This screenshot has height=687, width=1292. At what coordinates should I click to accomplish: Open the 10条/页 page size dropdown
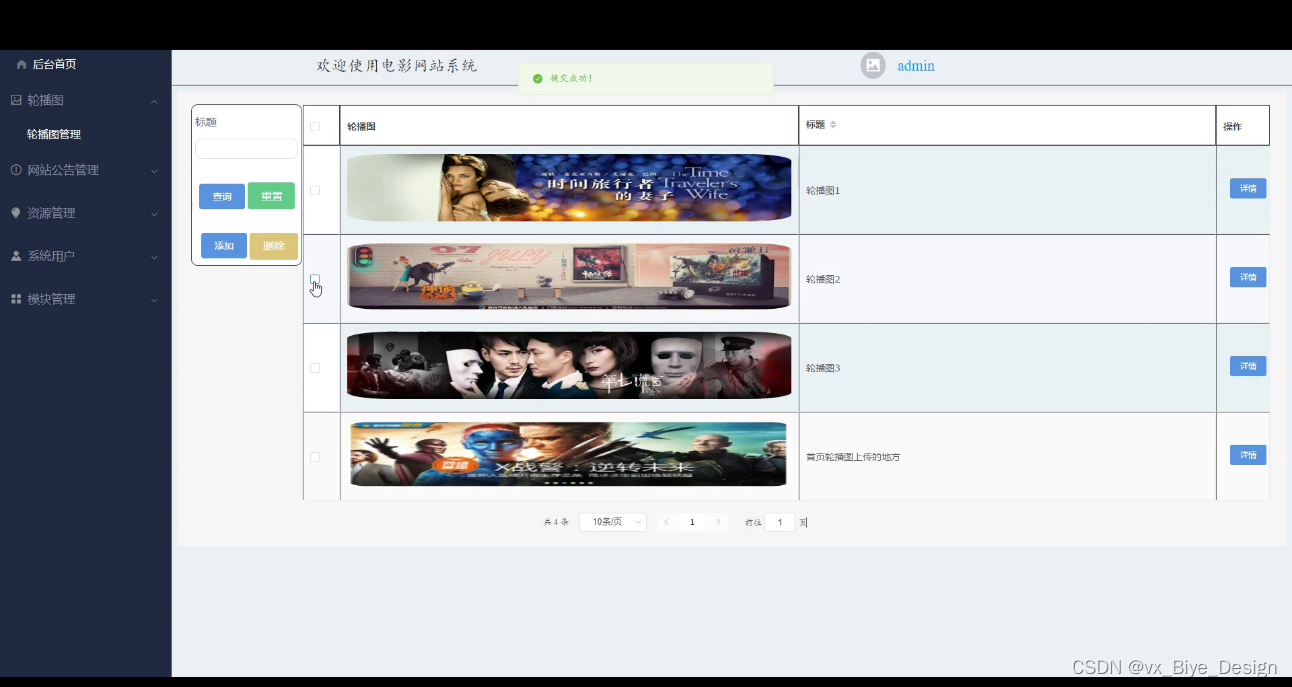click(613, 522)
